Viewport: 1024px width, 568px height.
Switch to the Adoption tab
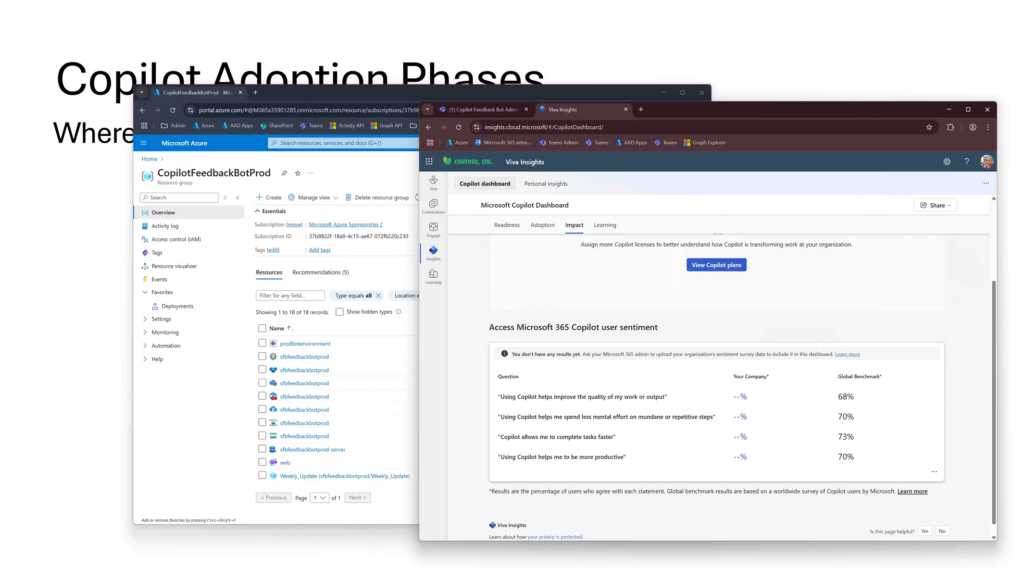tap(542, 225)
